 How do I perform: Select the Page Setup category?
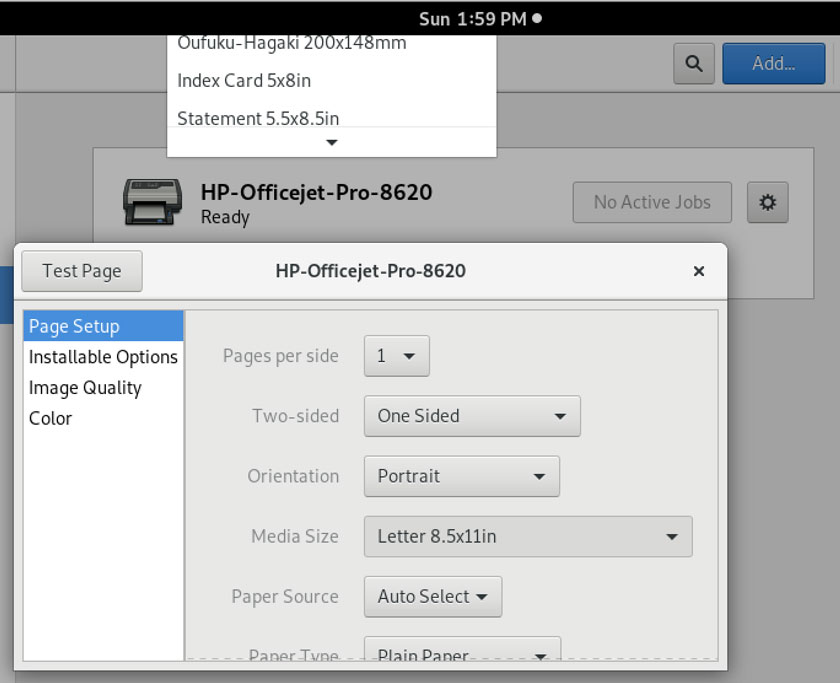coord(103,326)
